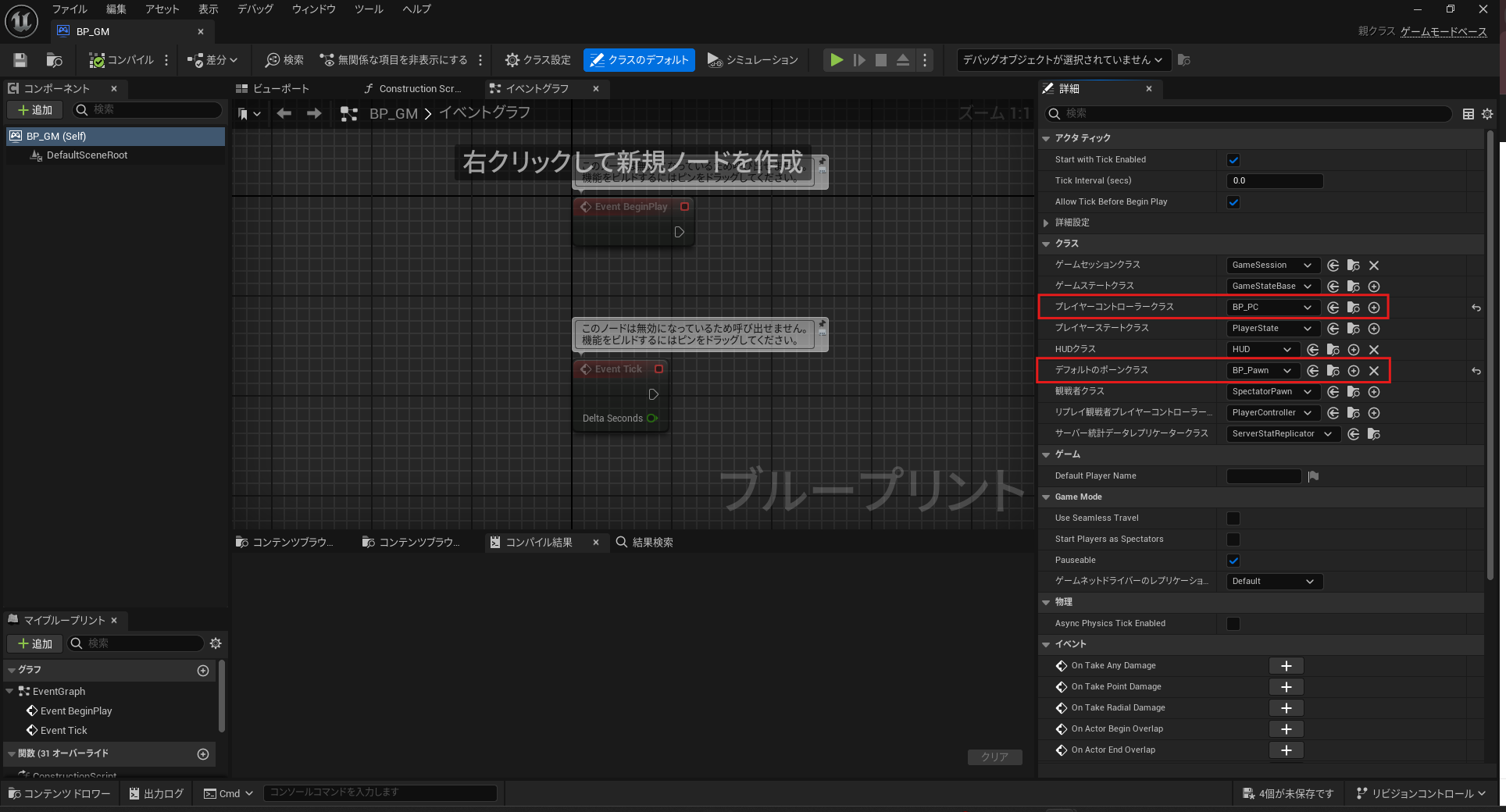
Task: Add new graph in My Blueprint
Action: point(203,671)
